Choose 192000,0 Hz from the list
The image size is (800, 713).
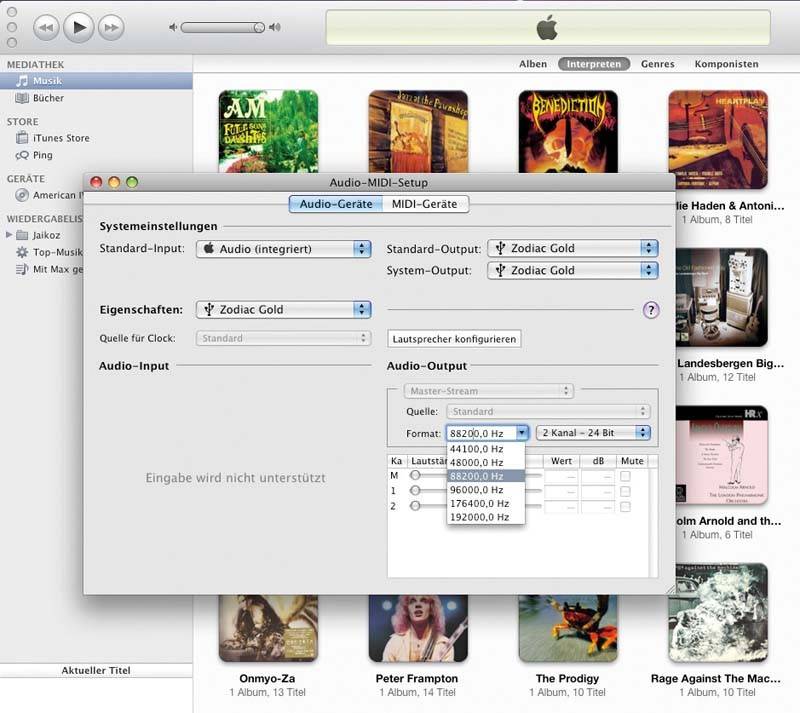pos(486,517)
